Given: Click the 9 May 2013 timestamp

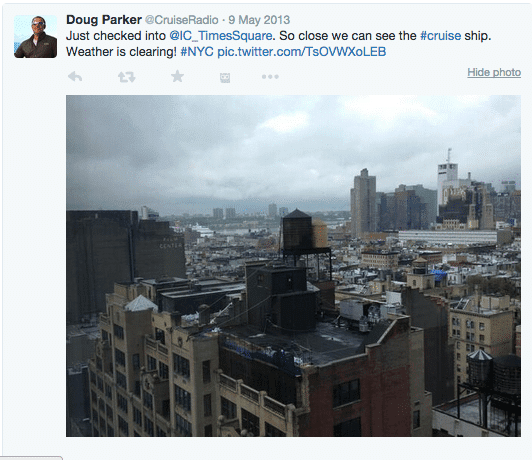Looking at the screenshot, I should coord(259,20).
